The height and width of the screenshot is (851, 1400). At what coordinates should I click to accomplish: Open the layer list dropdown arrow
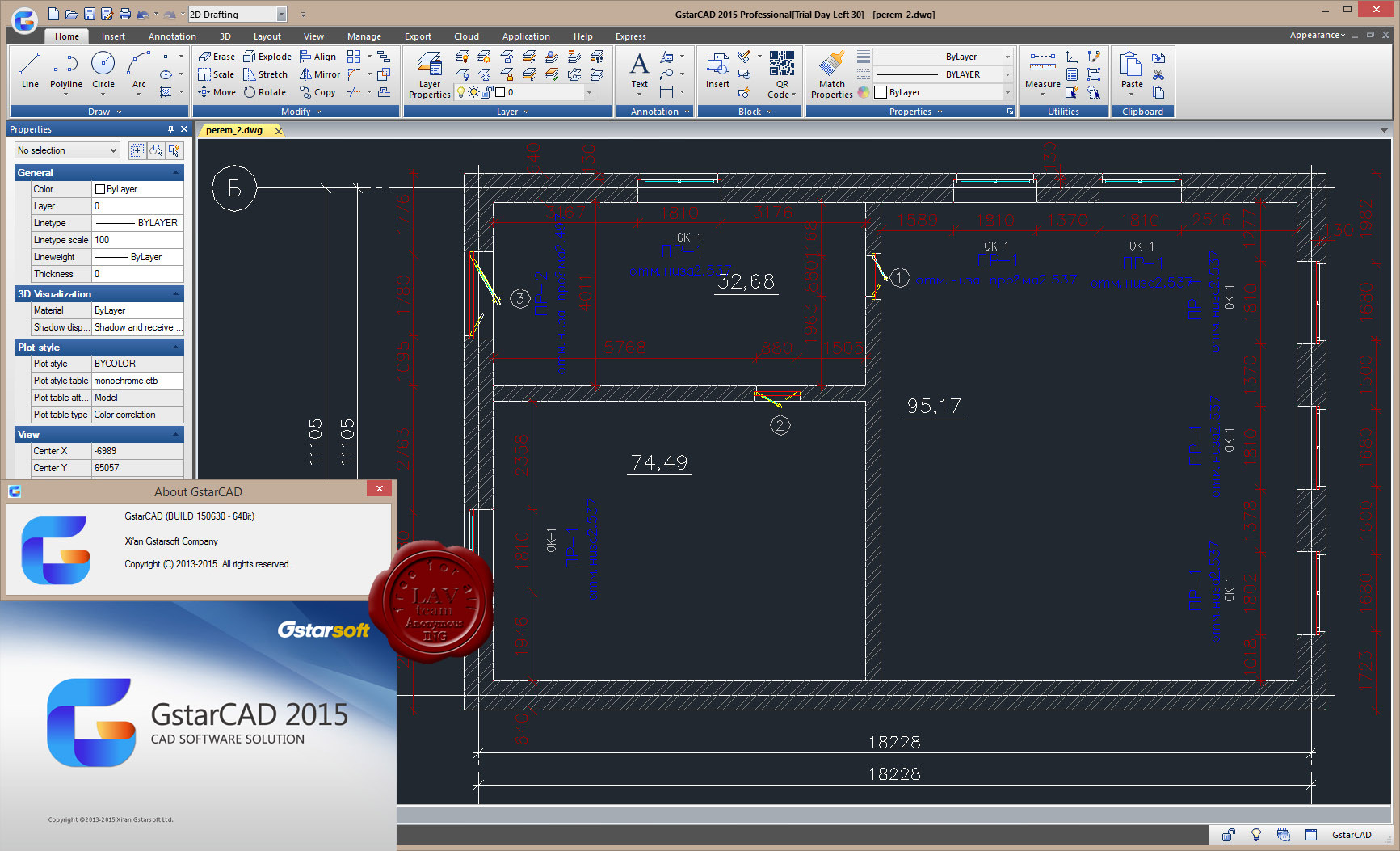pos(589,92)
